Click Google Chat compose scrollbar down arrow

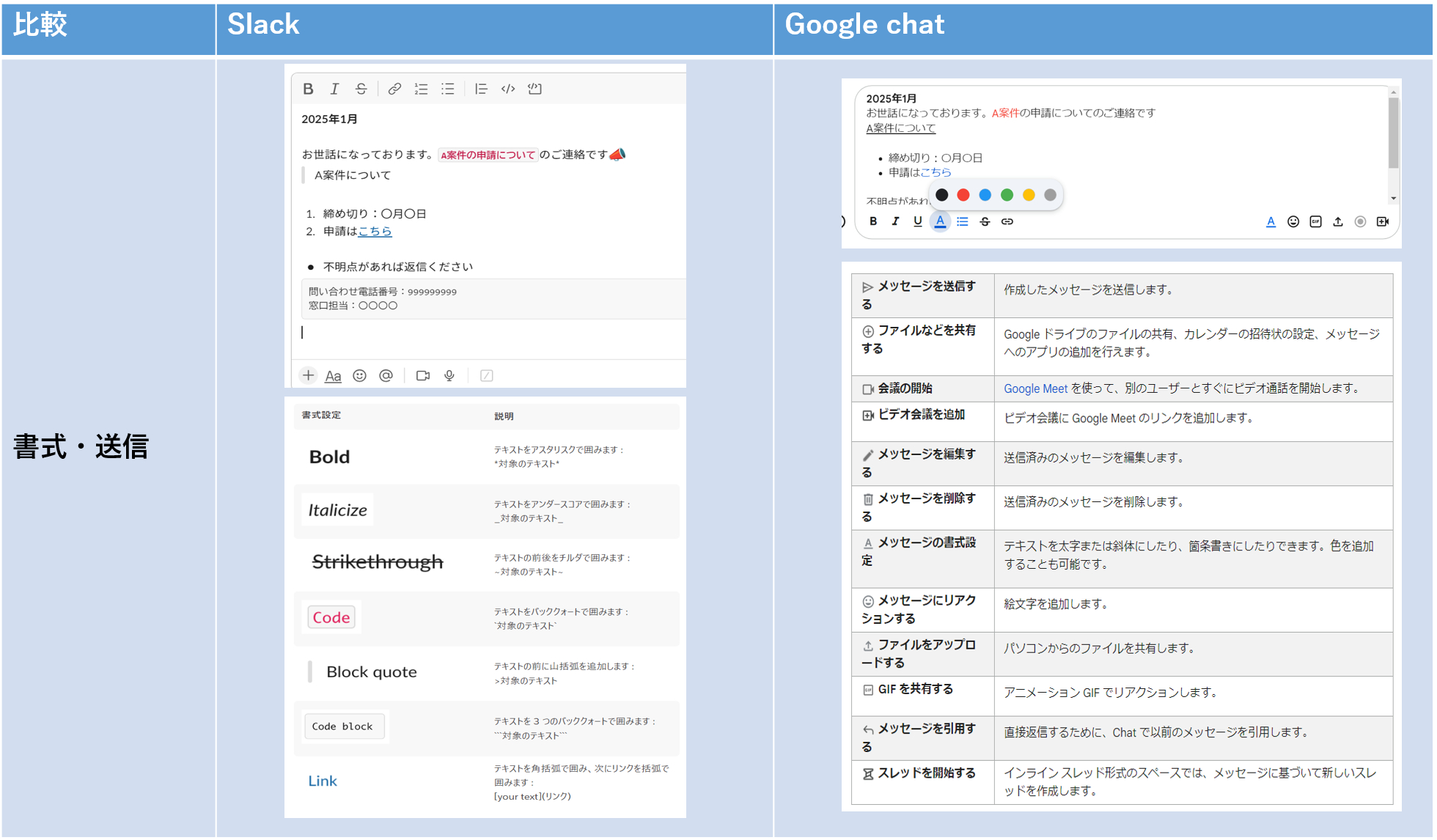point(1393,199)
